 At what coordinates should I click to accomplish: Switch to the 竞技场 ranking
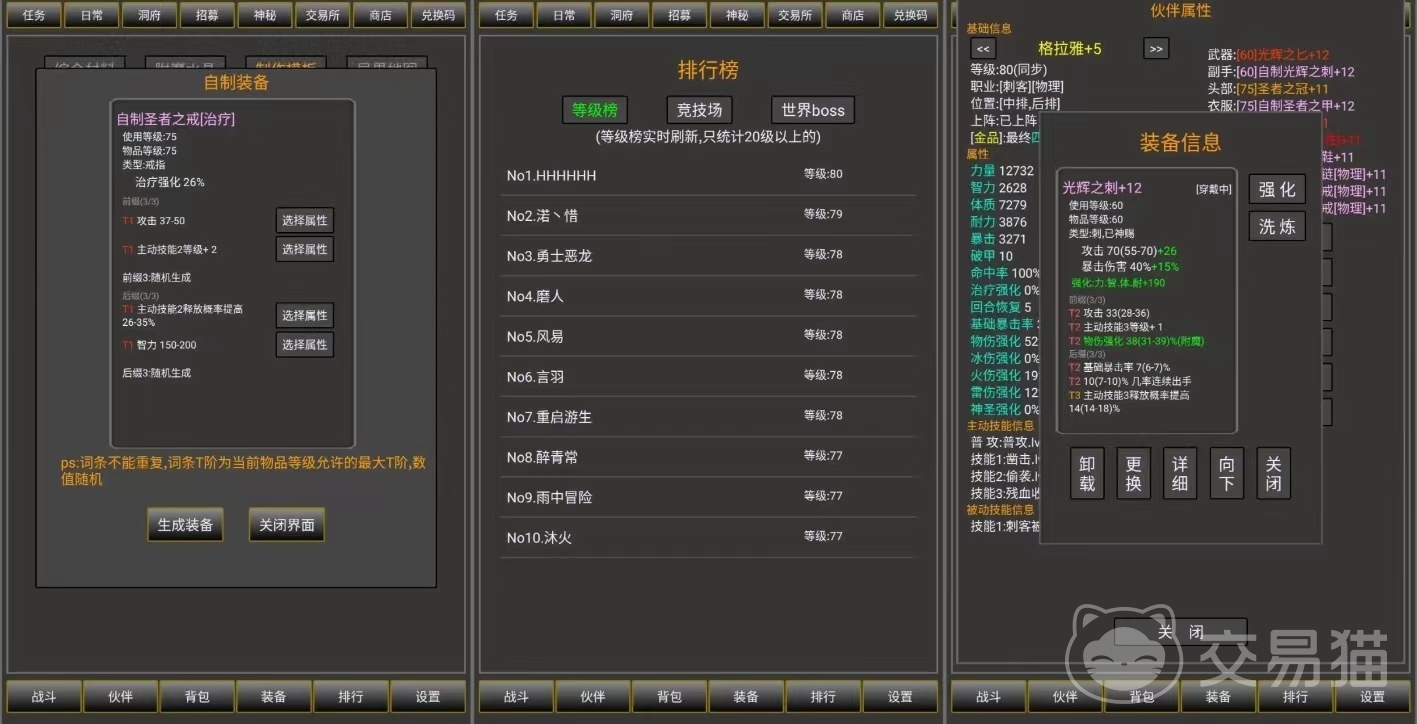(x=699, y=110)
